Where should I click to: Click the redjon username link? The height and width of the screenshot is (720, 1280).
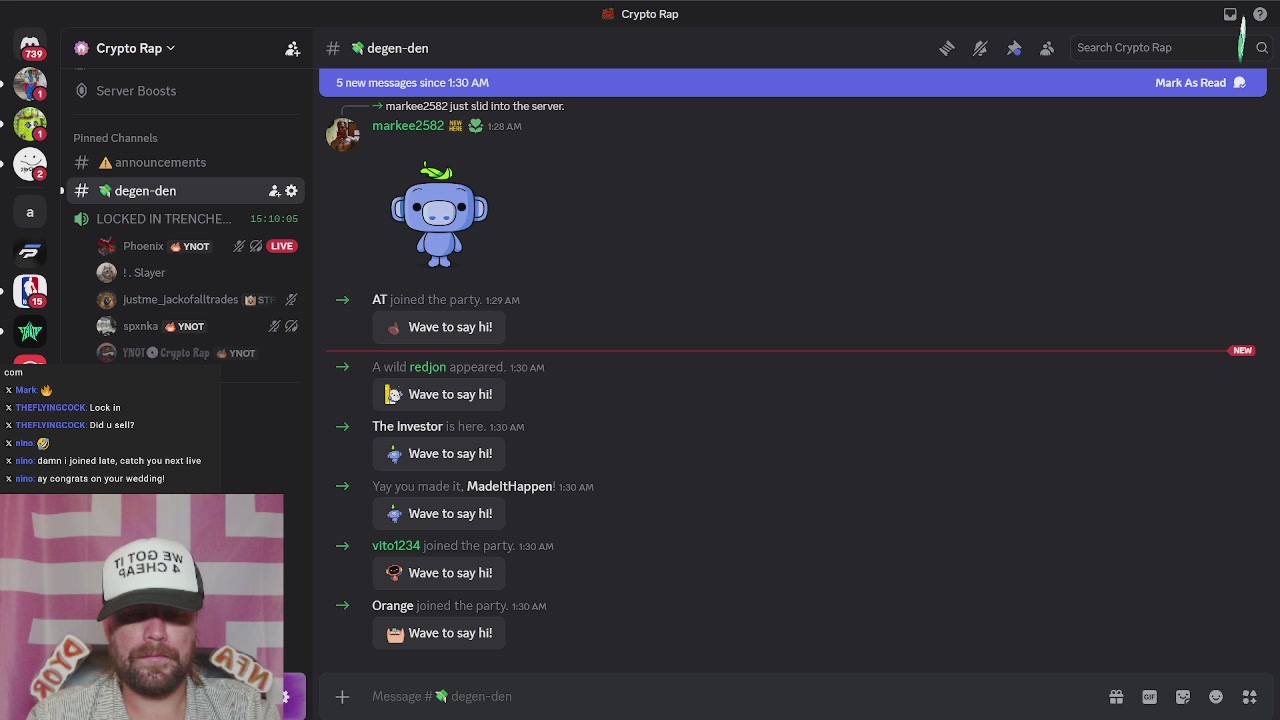[x=428, y=367]
